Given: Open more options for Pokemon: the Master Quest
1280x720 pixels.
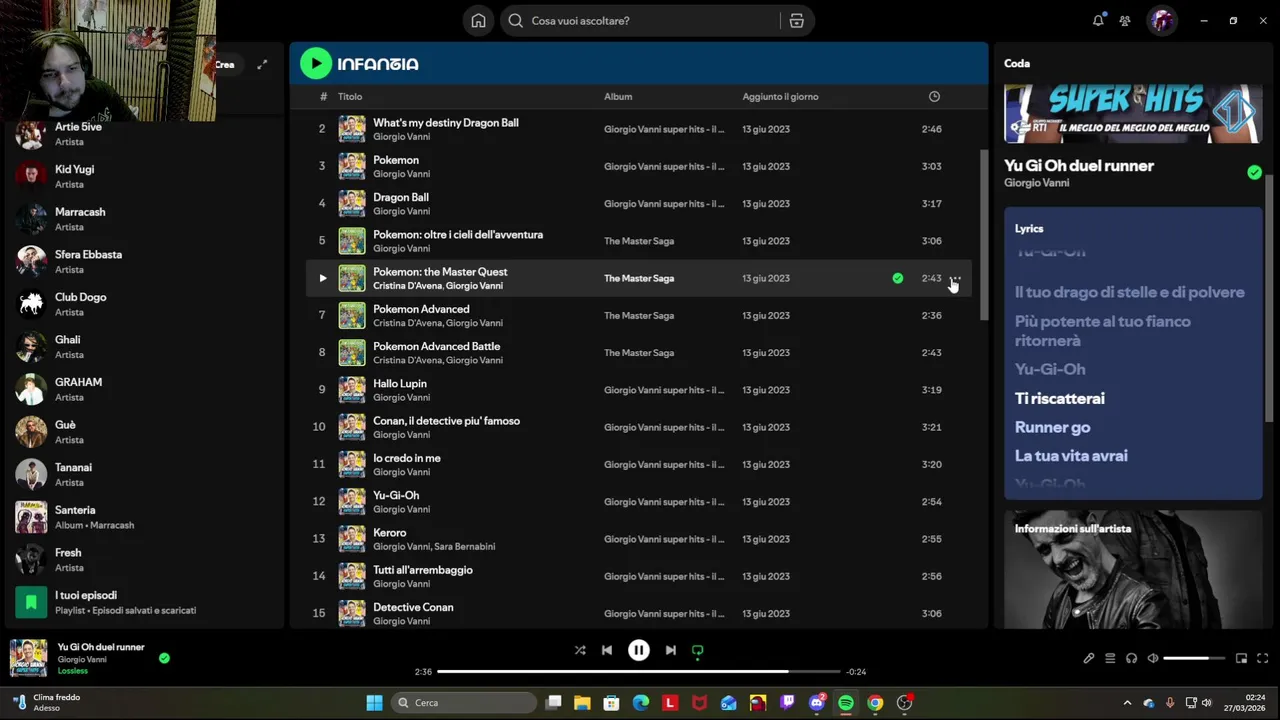Looking at the screenshot, I should pyautogui.click(x=956, y=278).
